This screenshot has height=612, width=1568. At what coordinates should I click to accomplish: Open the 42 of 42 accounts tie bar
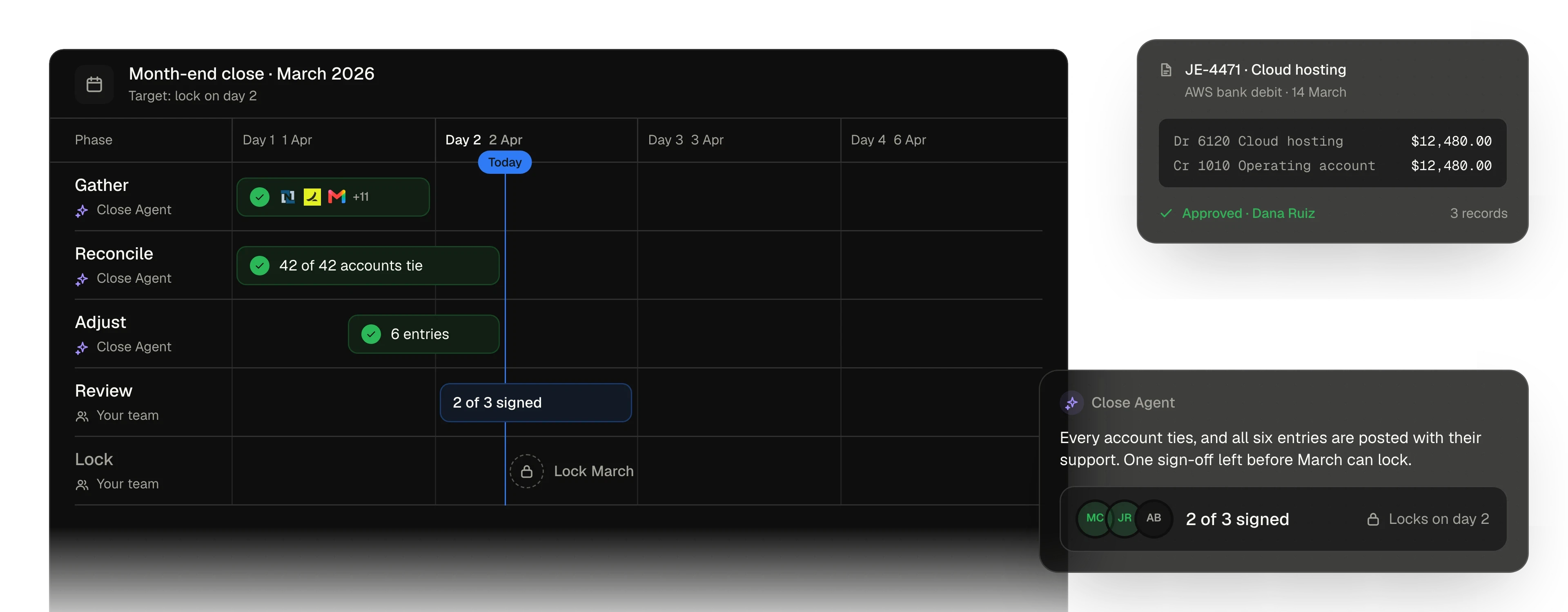368,266
